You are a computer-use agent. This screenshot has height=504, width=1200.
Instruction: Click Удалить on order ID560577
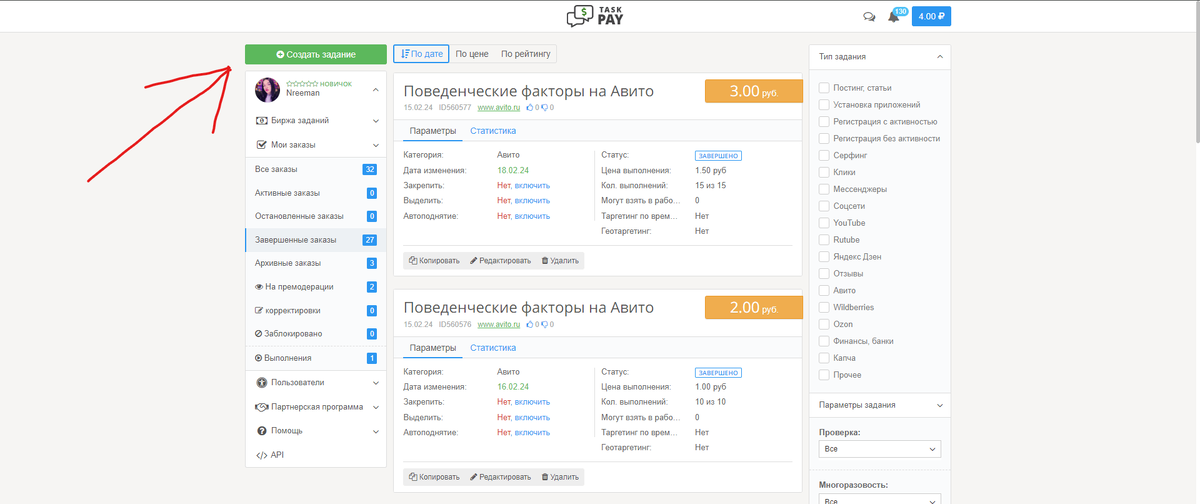click(560, 260)
